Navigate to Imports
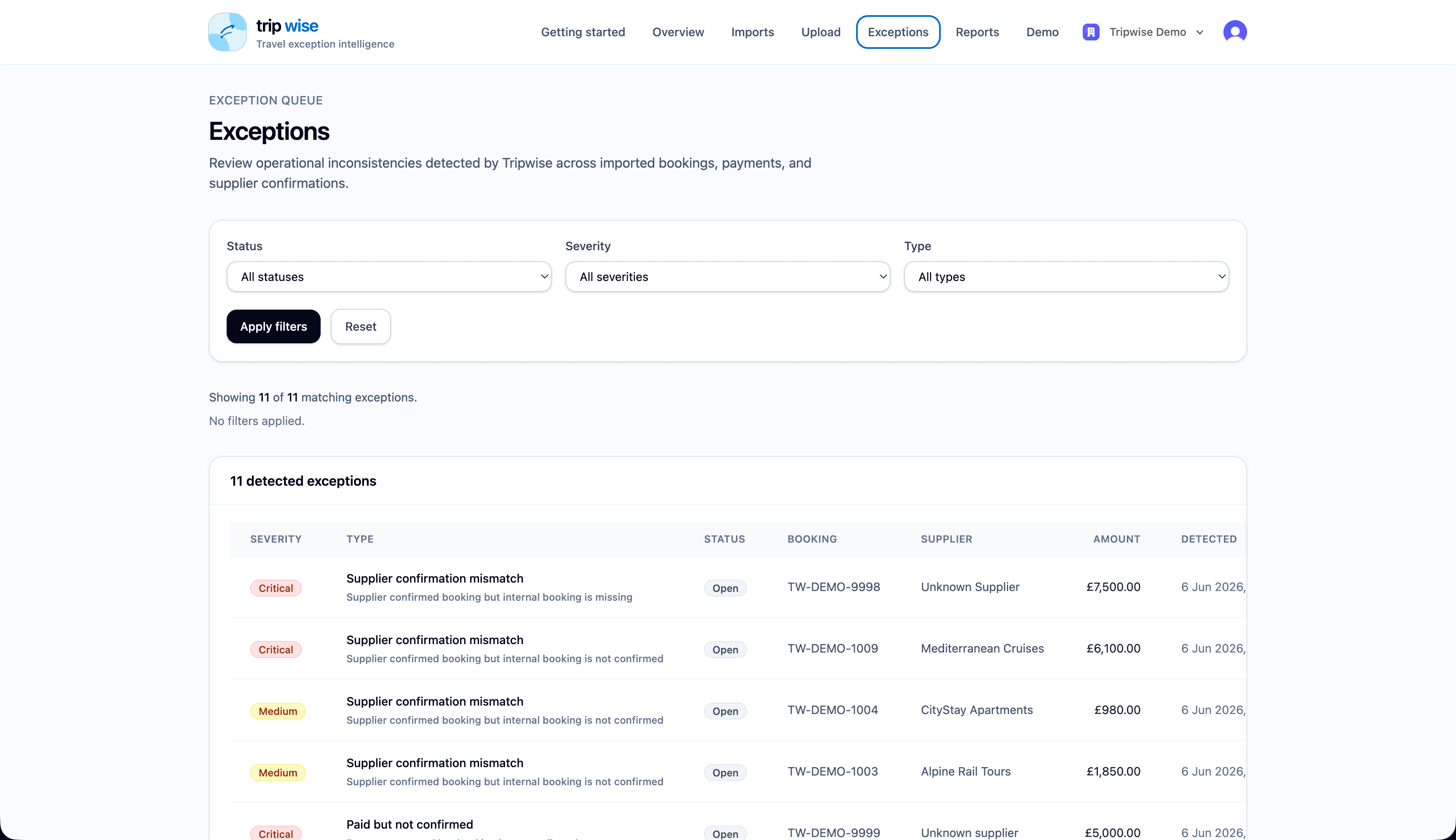Viewport: 1456px width, 840px height. [x=752, y=32]
